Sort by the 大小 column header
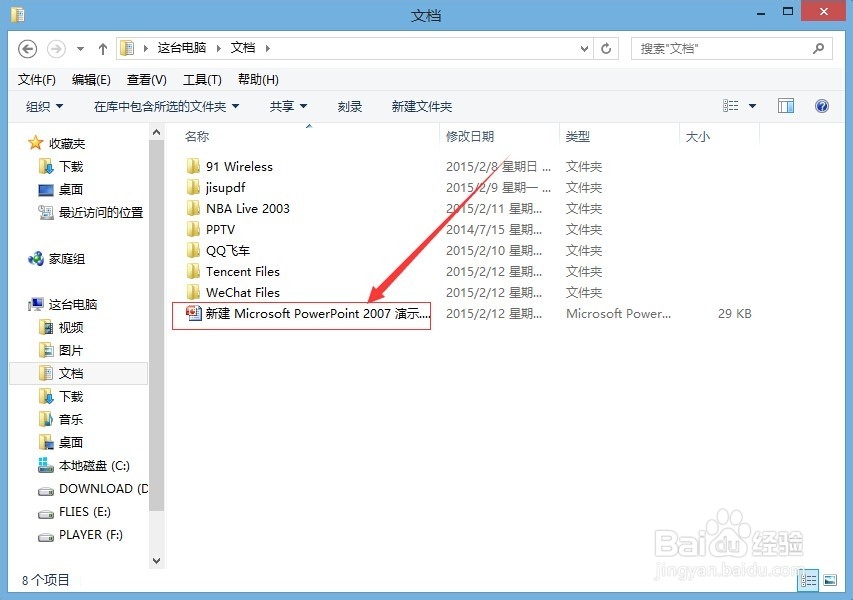The image size is (853, 600). [x=698, y=137]
